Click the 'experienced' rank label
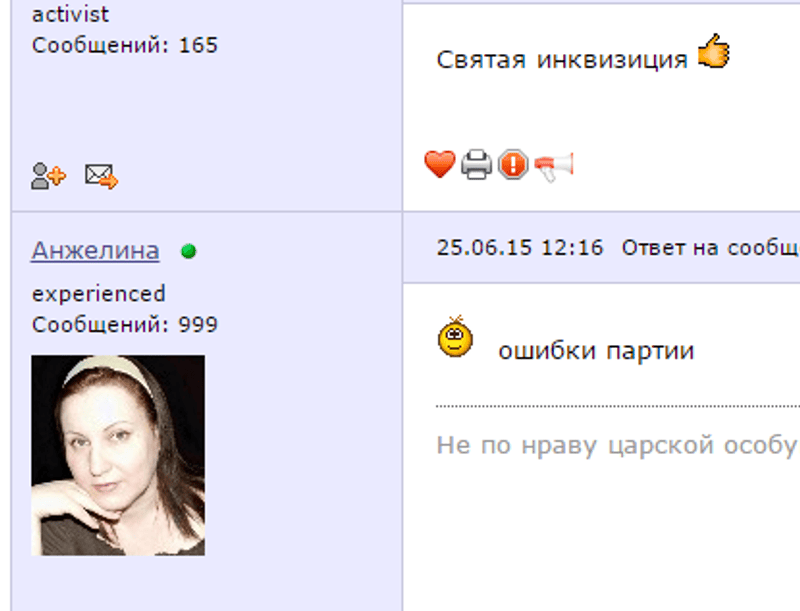The width and height of the screenshot is (800, 611). point(98,294)
